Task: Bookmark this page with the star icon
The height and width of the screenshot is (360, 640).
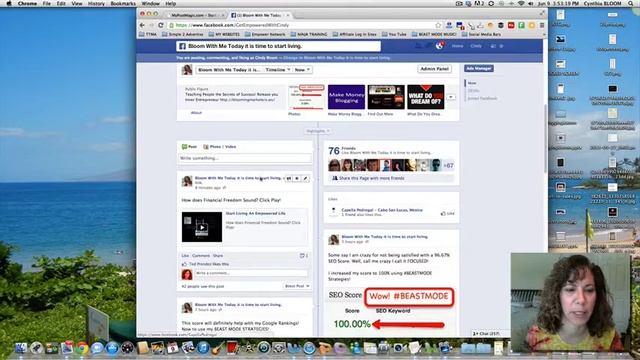Action: (x=438, y=25)
